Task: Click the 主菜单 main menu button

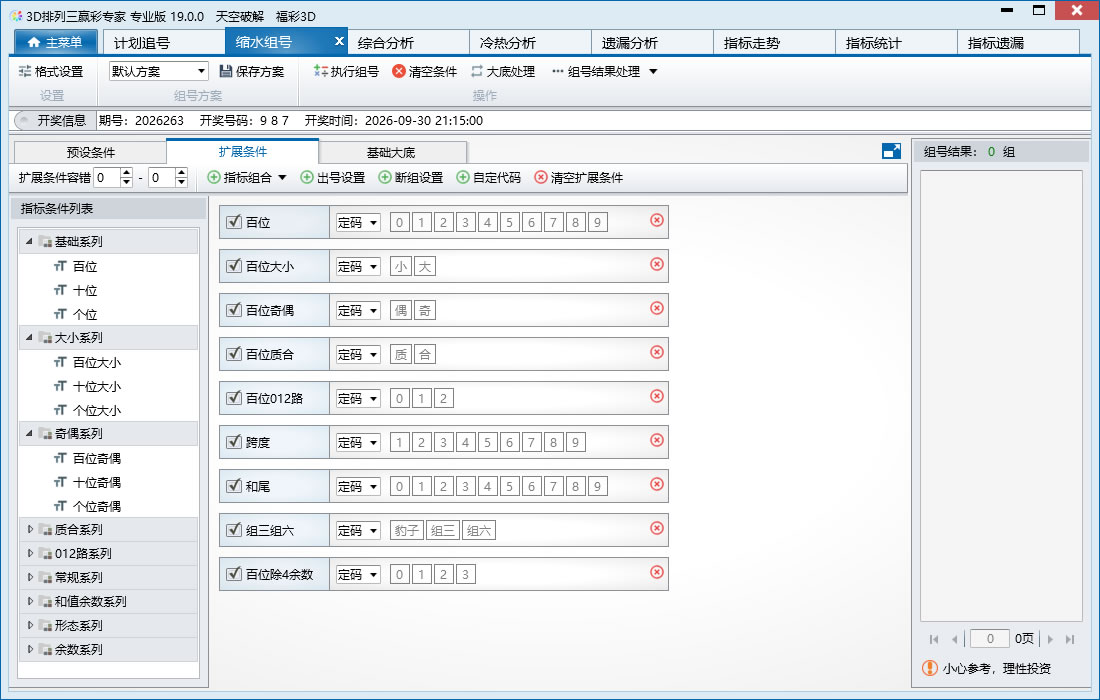Action: coord(55,42)
